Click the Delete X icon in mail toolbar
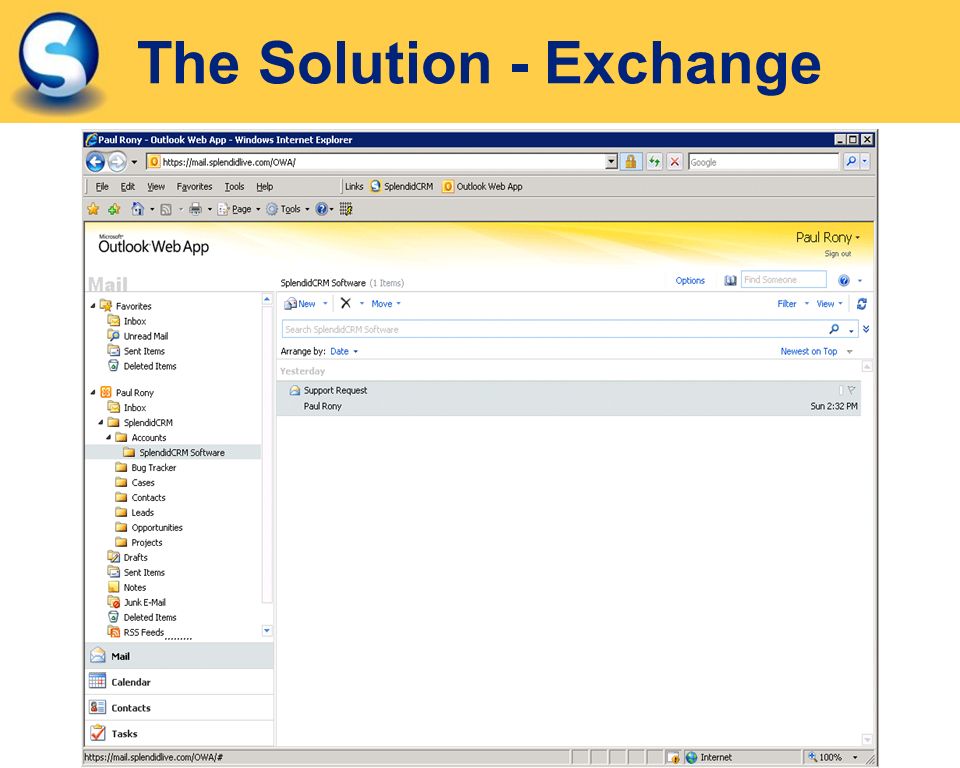 click(346, 303)
